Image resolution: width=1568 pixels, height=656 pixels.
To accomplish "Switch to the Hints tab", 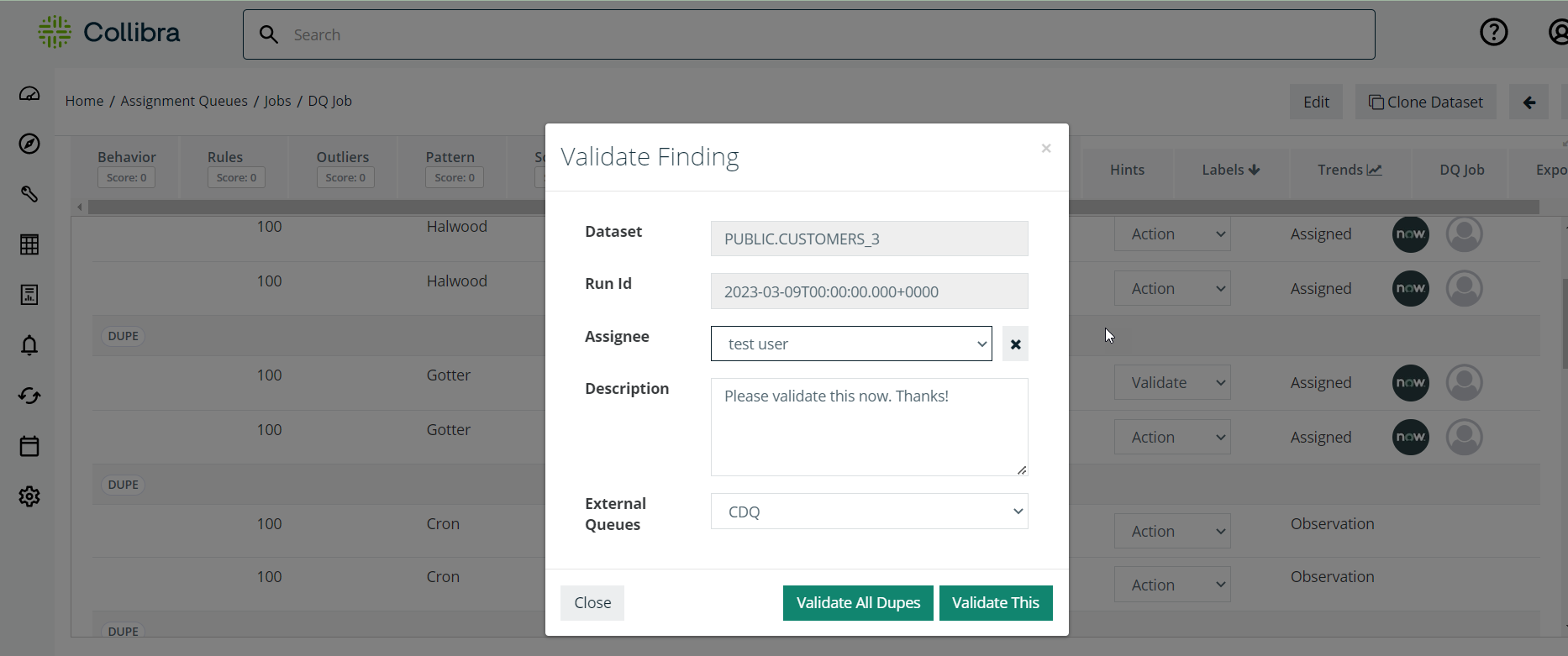I will click(1127, 170).
